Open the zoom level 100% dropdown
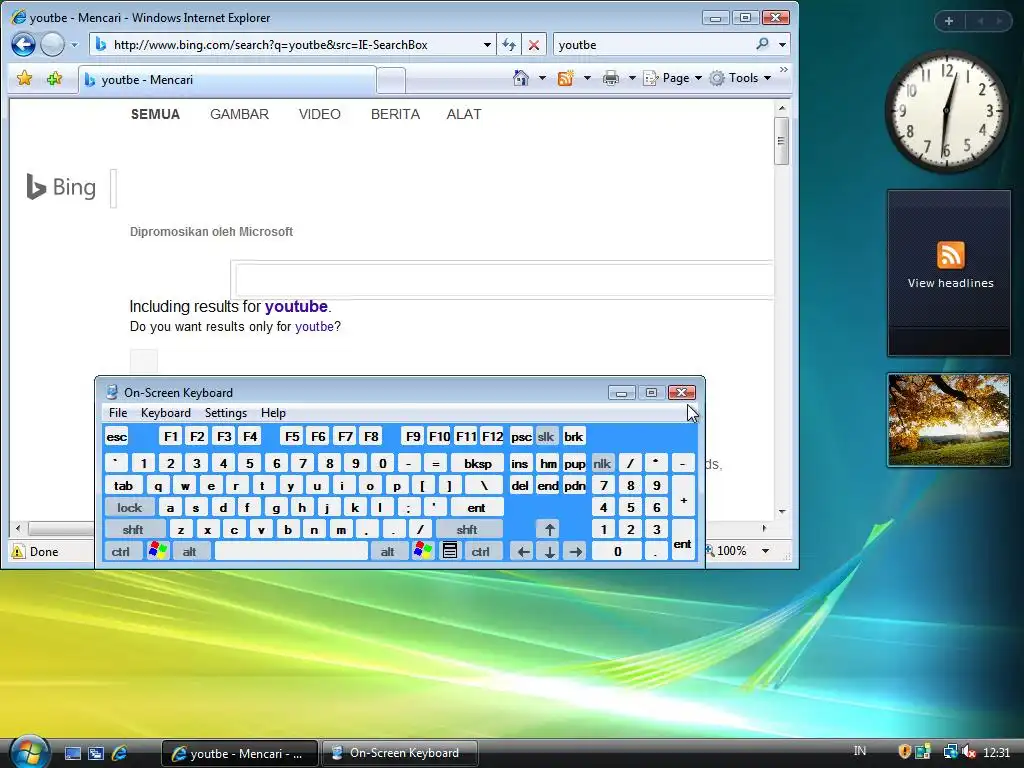 click(765, 551)
